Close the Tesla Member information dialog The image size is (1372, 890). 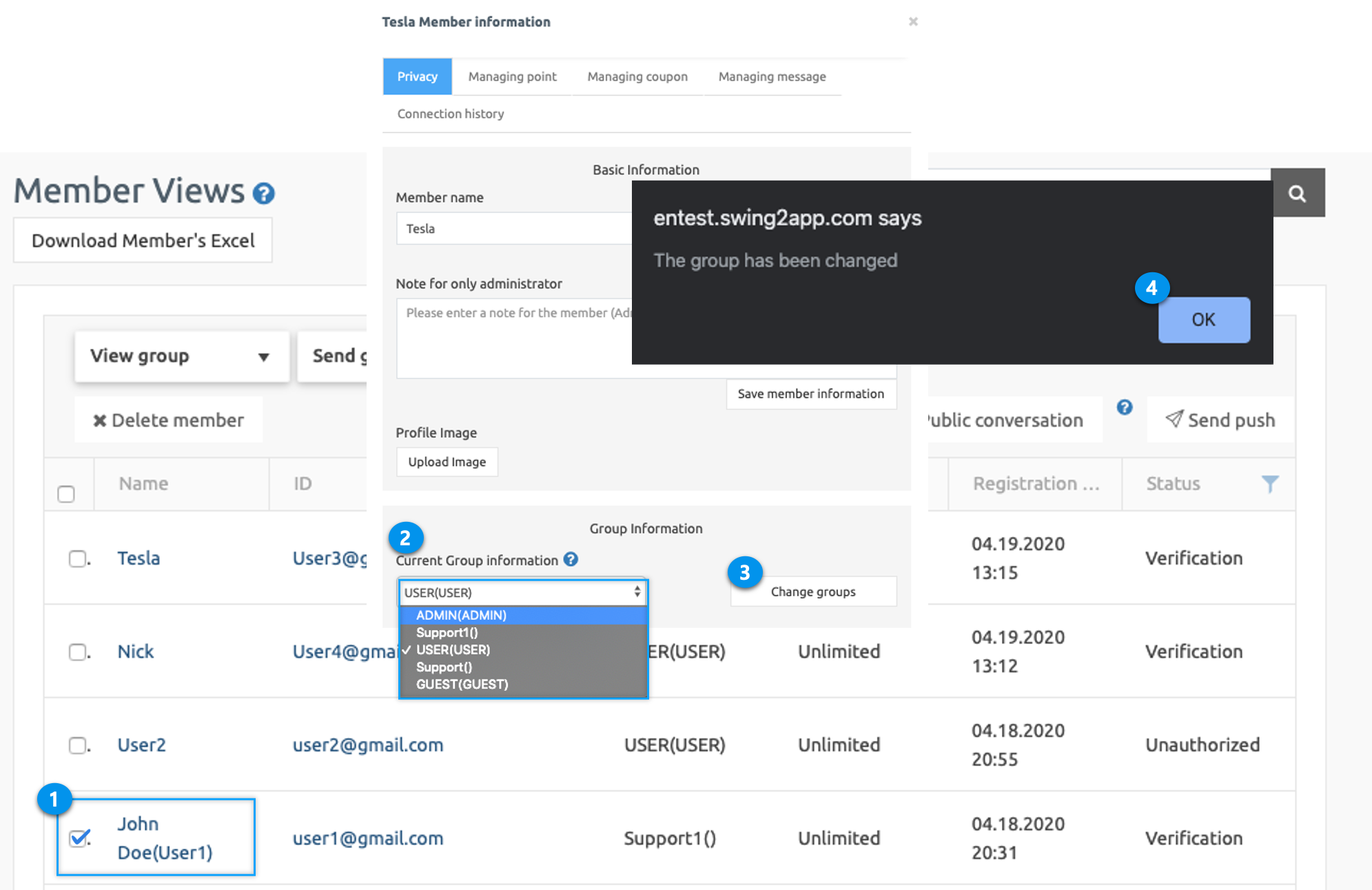(912, 21)
